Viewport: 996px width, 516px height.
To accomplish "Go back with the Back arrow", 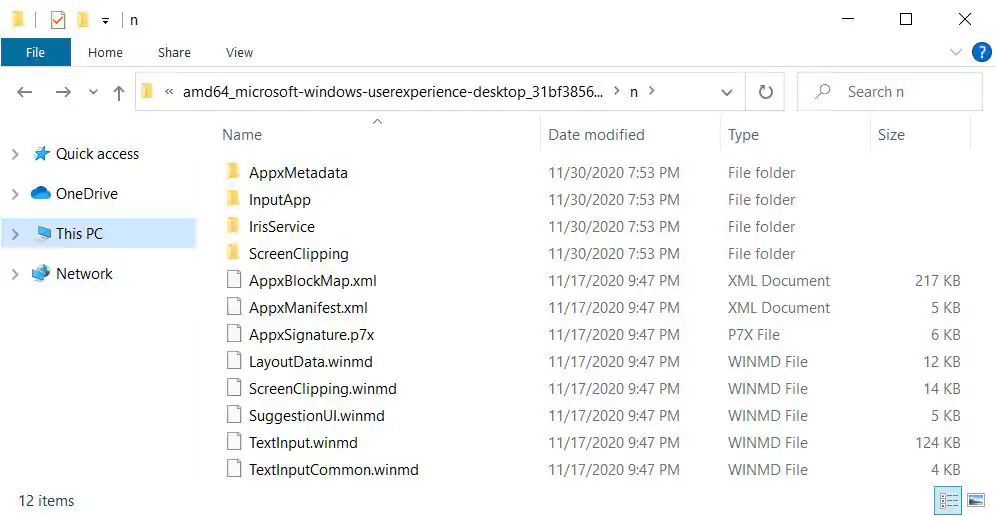I will coord(25,92).
